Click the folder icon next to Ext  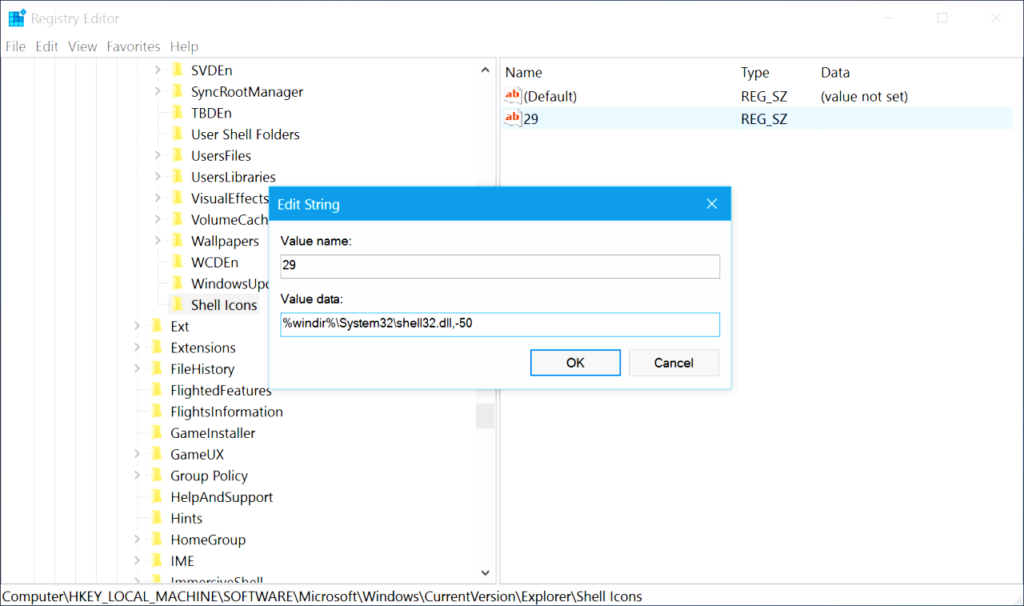point(157,326)
